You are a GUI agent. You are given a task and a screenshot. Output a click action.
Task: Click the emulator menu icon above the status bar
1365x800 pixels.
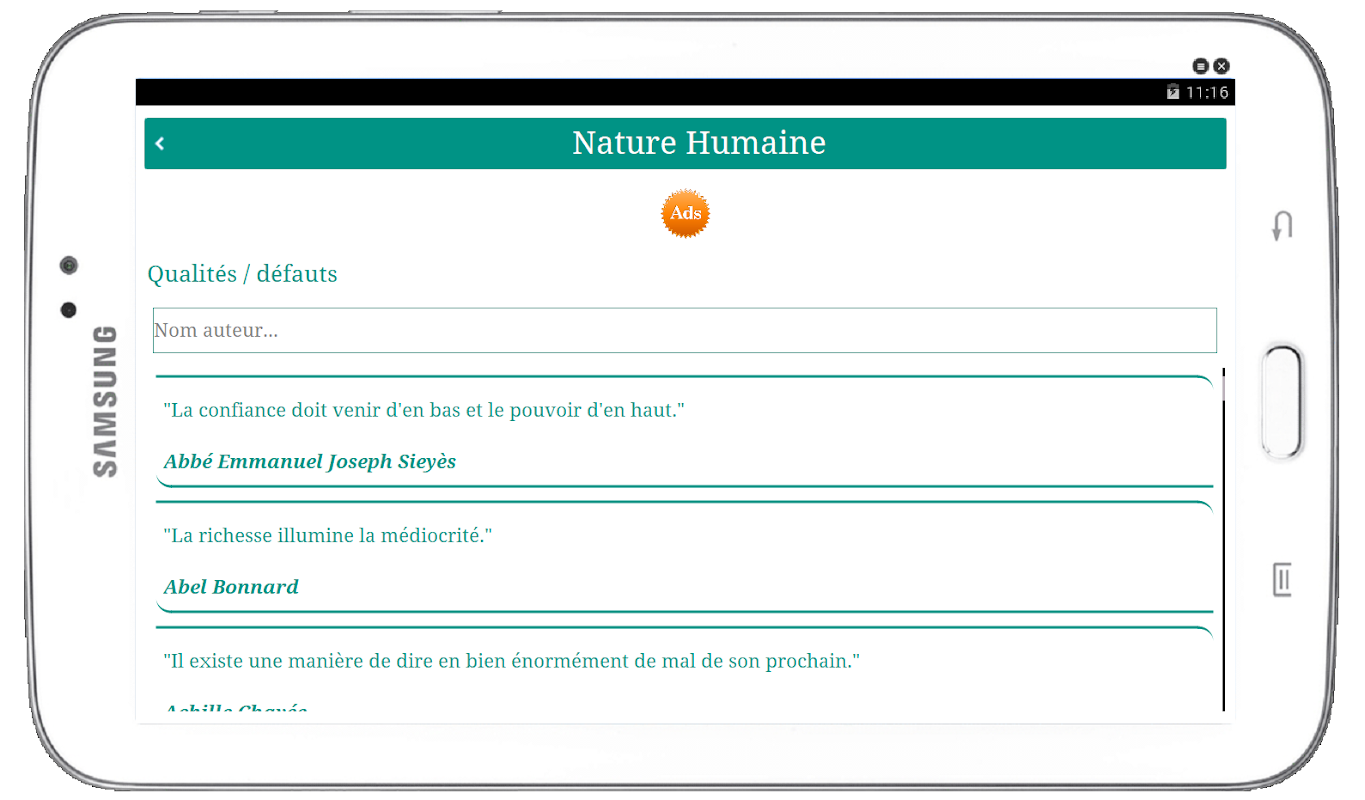click(1201, 66)
